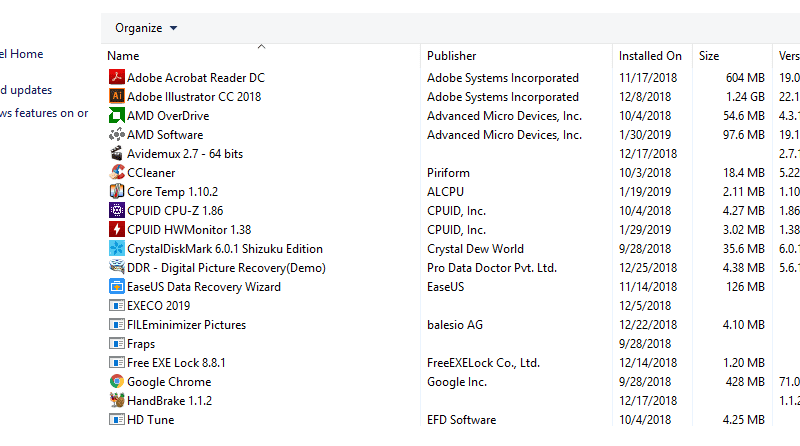
Task: Click the Avidemux 2.7 clapperboard icon
Action: click(116, 153)
